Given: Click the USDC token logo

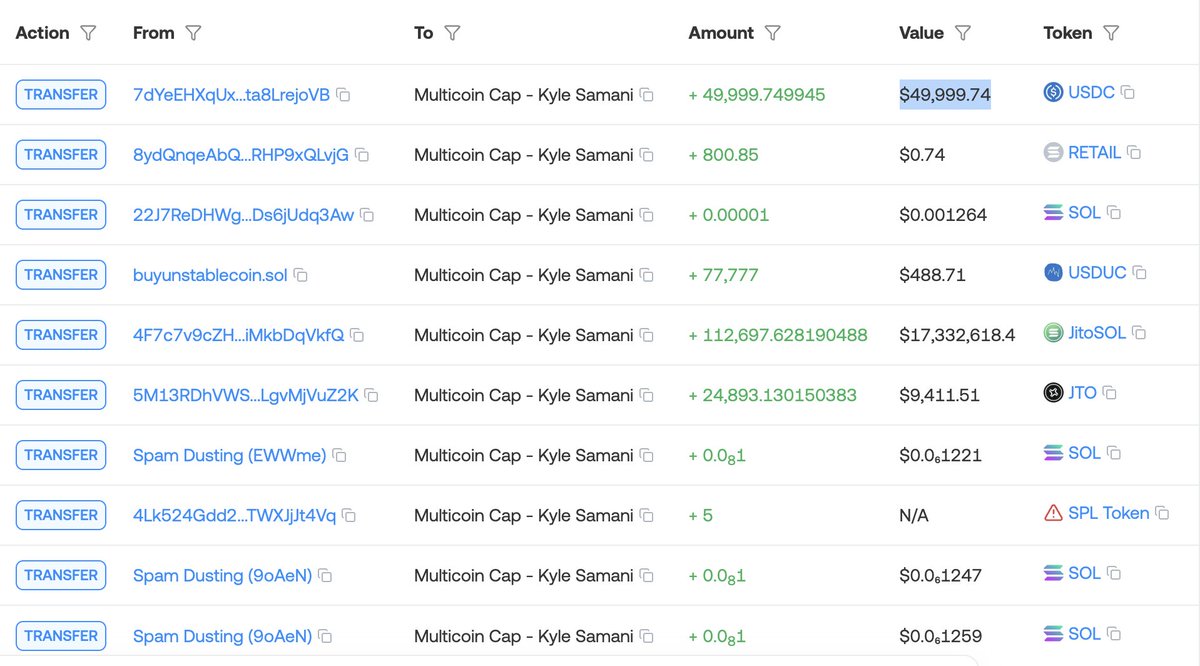Looking at the screenshot, I should [x=1053, y=92].
